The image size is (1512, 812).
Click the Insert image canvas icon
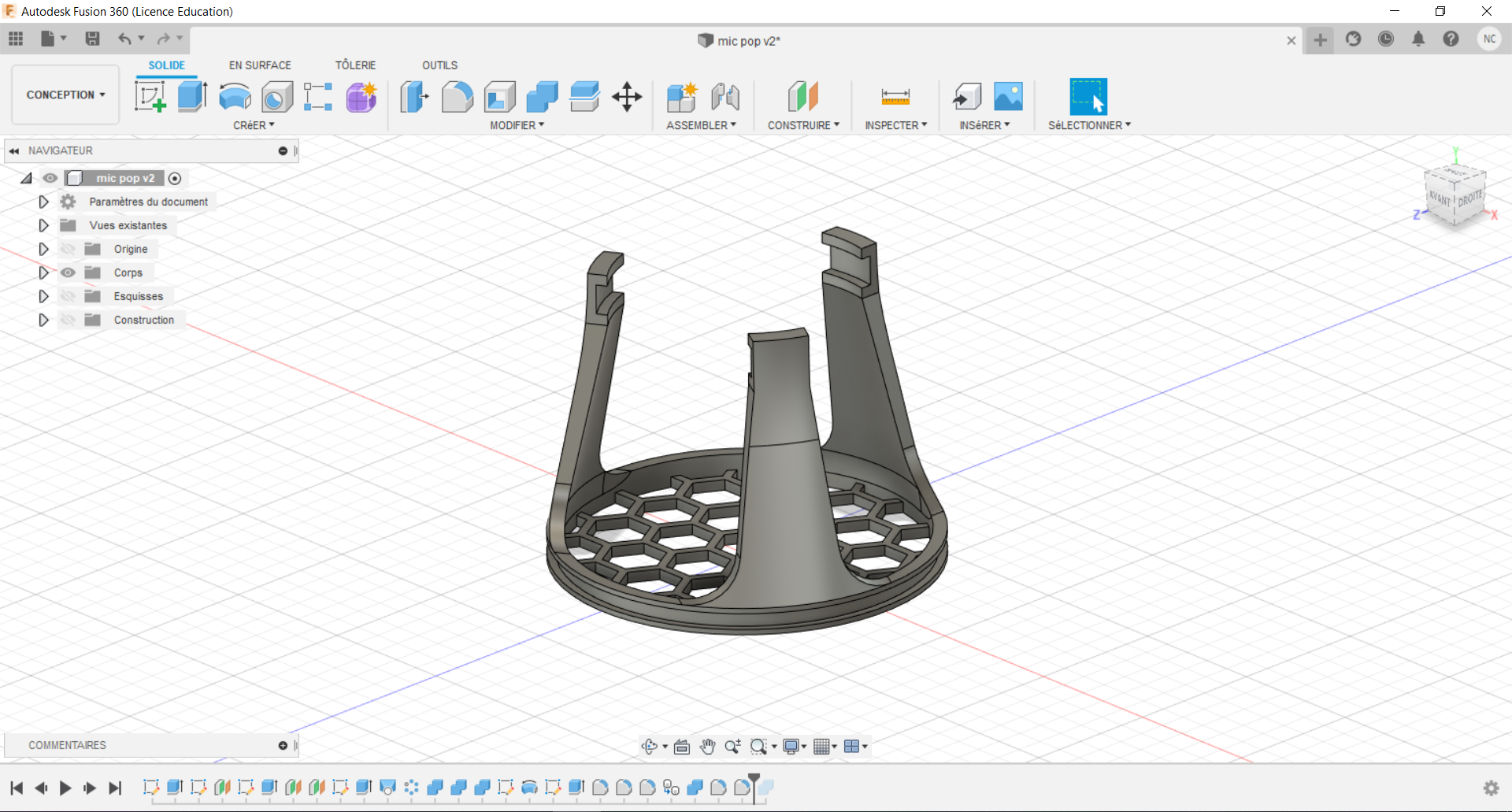1008,97
